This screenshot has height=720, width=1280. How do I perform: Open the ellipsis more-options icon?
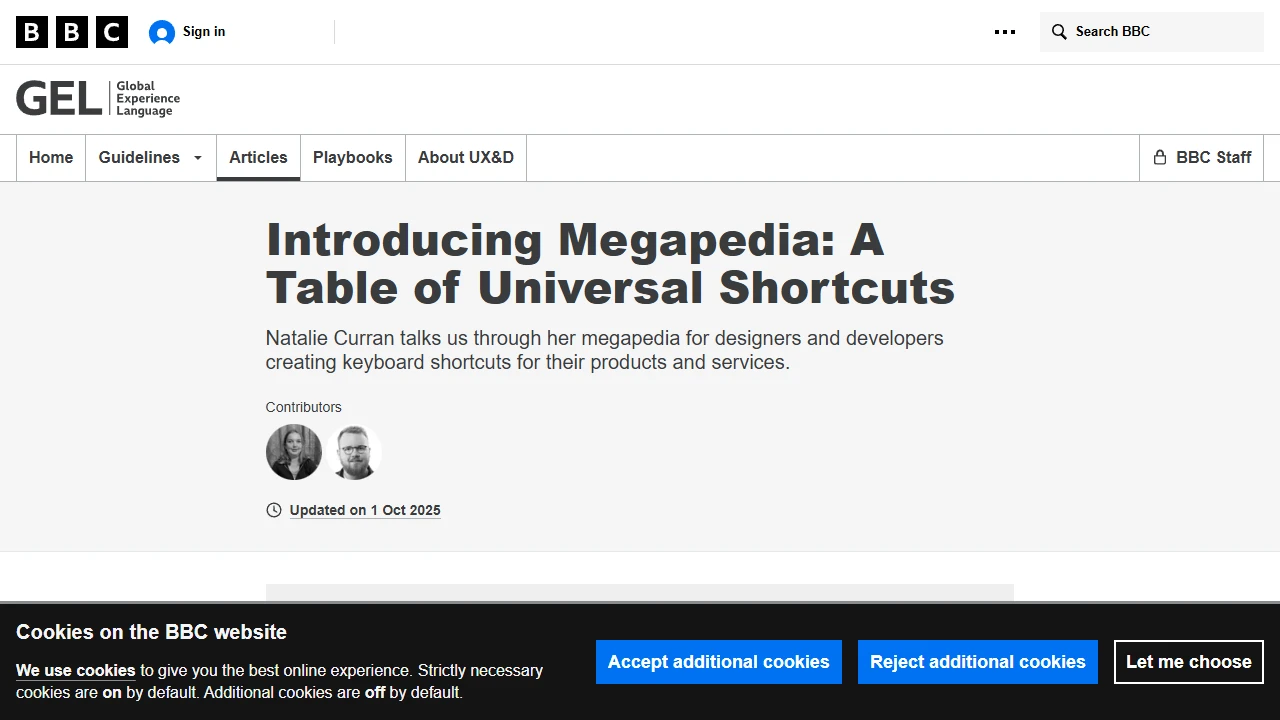(1004, 31)
